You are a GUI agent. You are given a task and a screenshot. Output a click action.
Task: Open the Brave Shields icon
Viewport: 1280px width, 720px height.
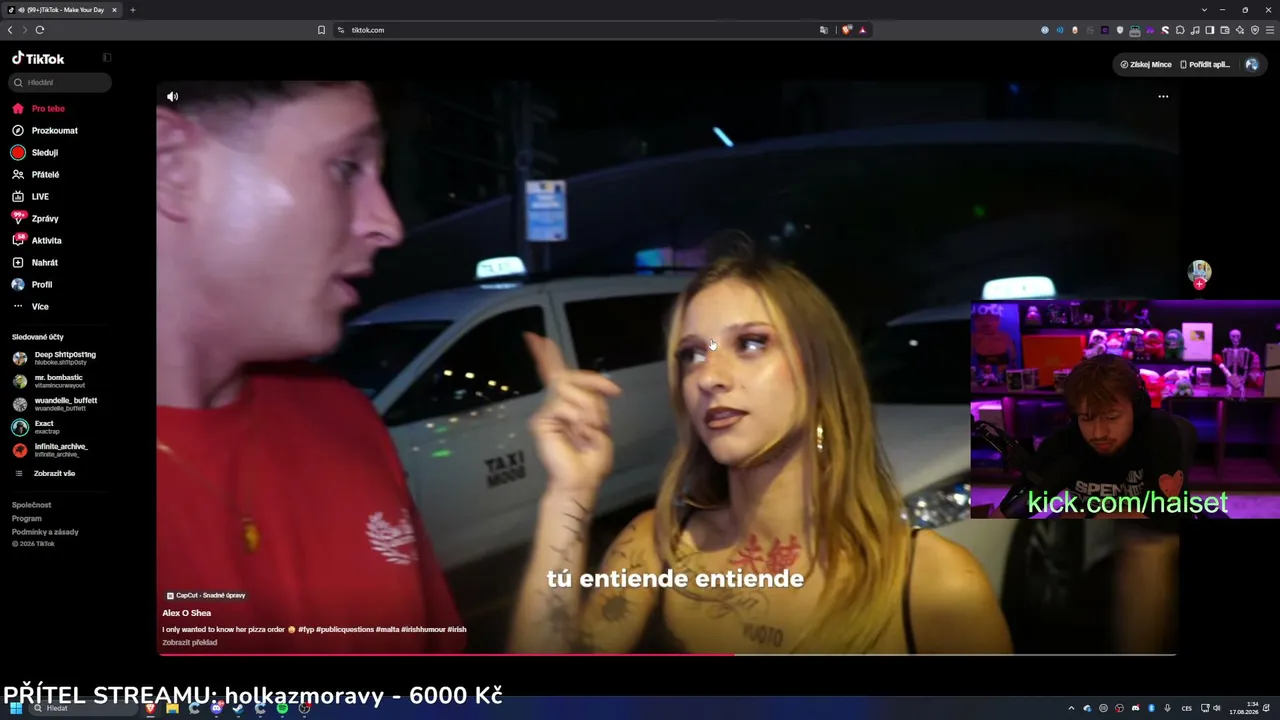click(x=847, y=30)
